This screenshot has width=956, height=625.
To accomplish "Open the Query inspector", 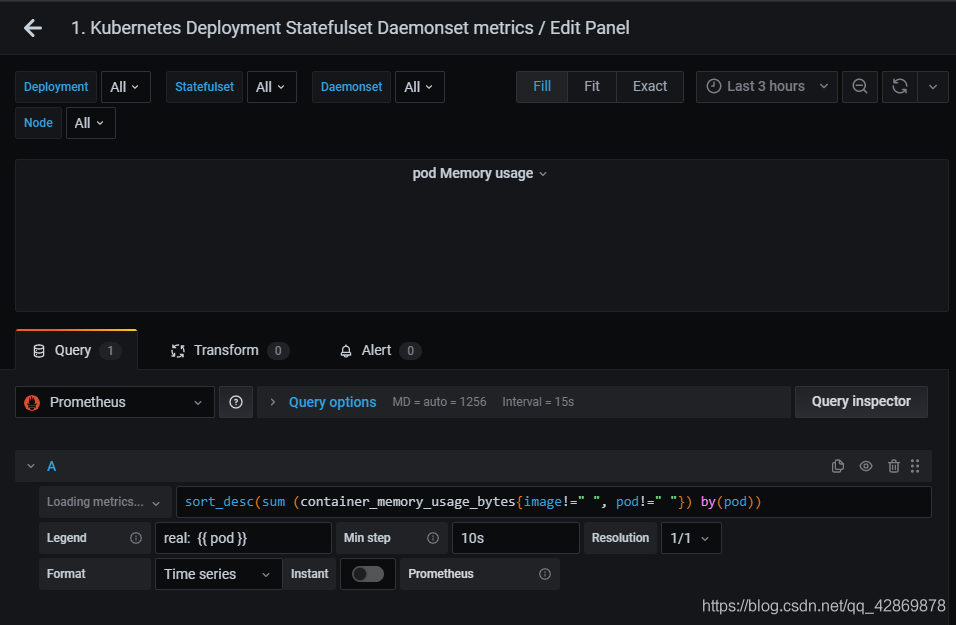I will [x=861, y=402].
